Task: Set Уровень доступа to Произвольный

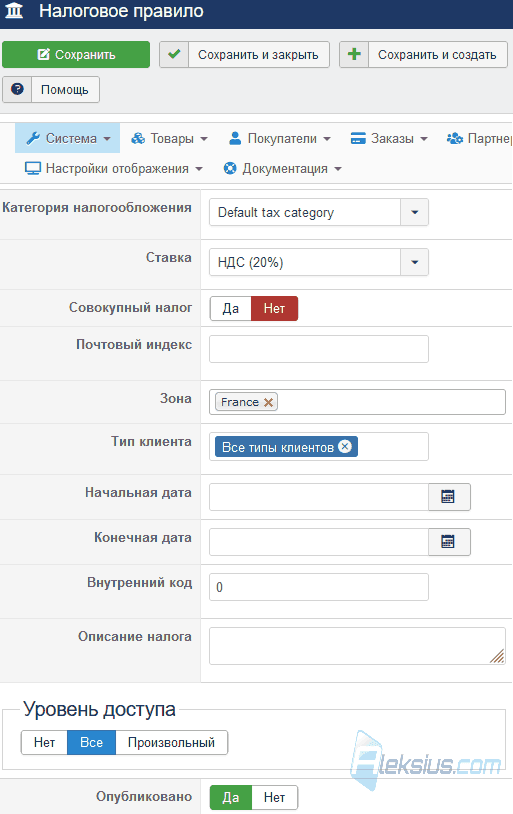Action: (171, 742)
